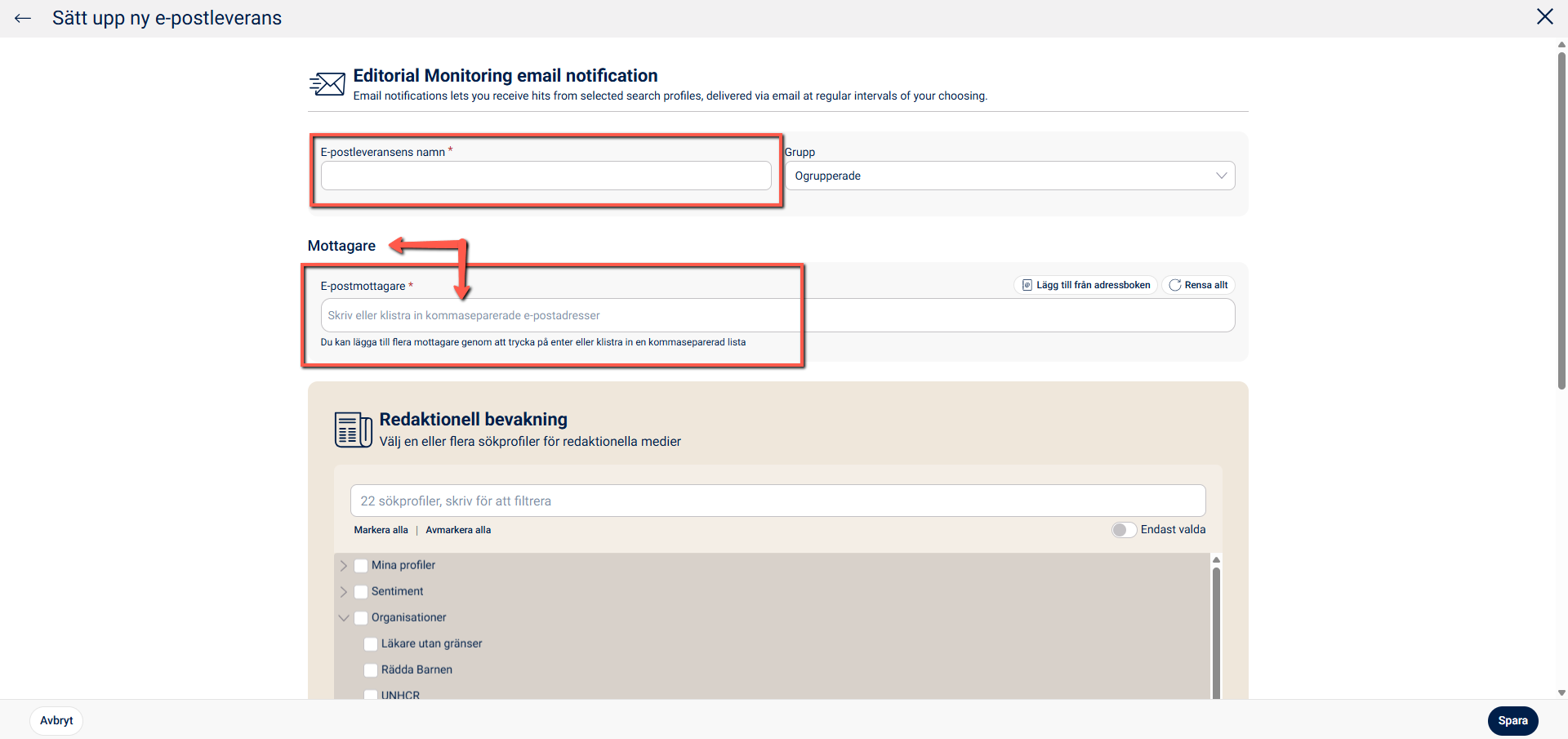Click the sökprofiler filter text field
1568x739 pixels.
click(x=777, y=501)
